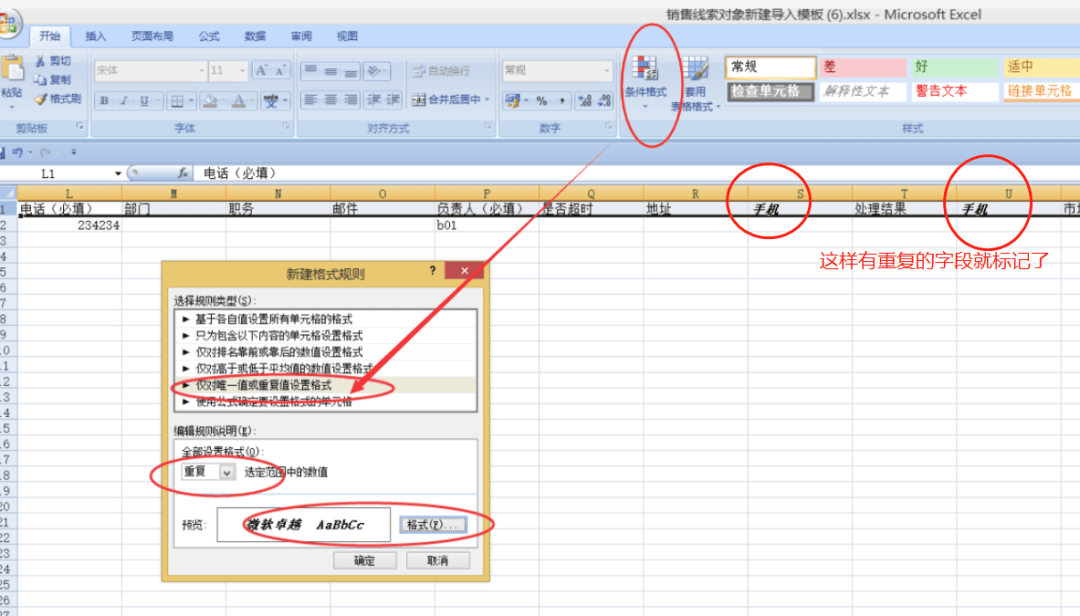Click the Cut (剪切) scissors icon
Image resolution: width=1080 pixels, height=616 pixels.
(x=40, y=61)
